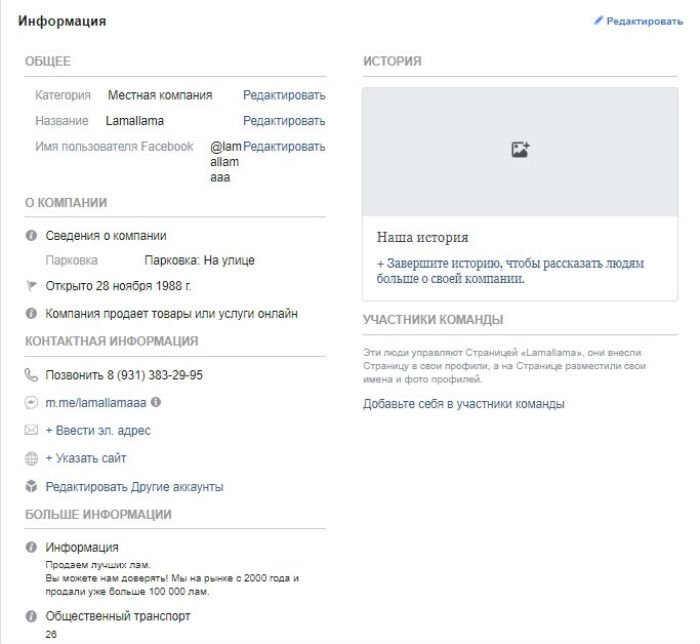
Task: Open Редактировать Другие аккаунты
Action: tap(134, 487)
